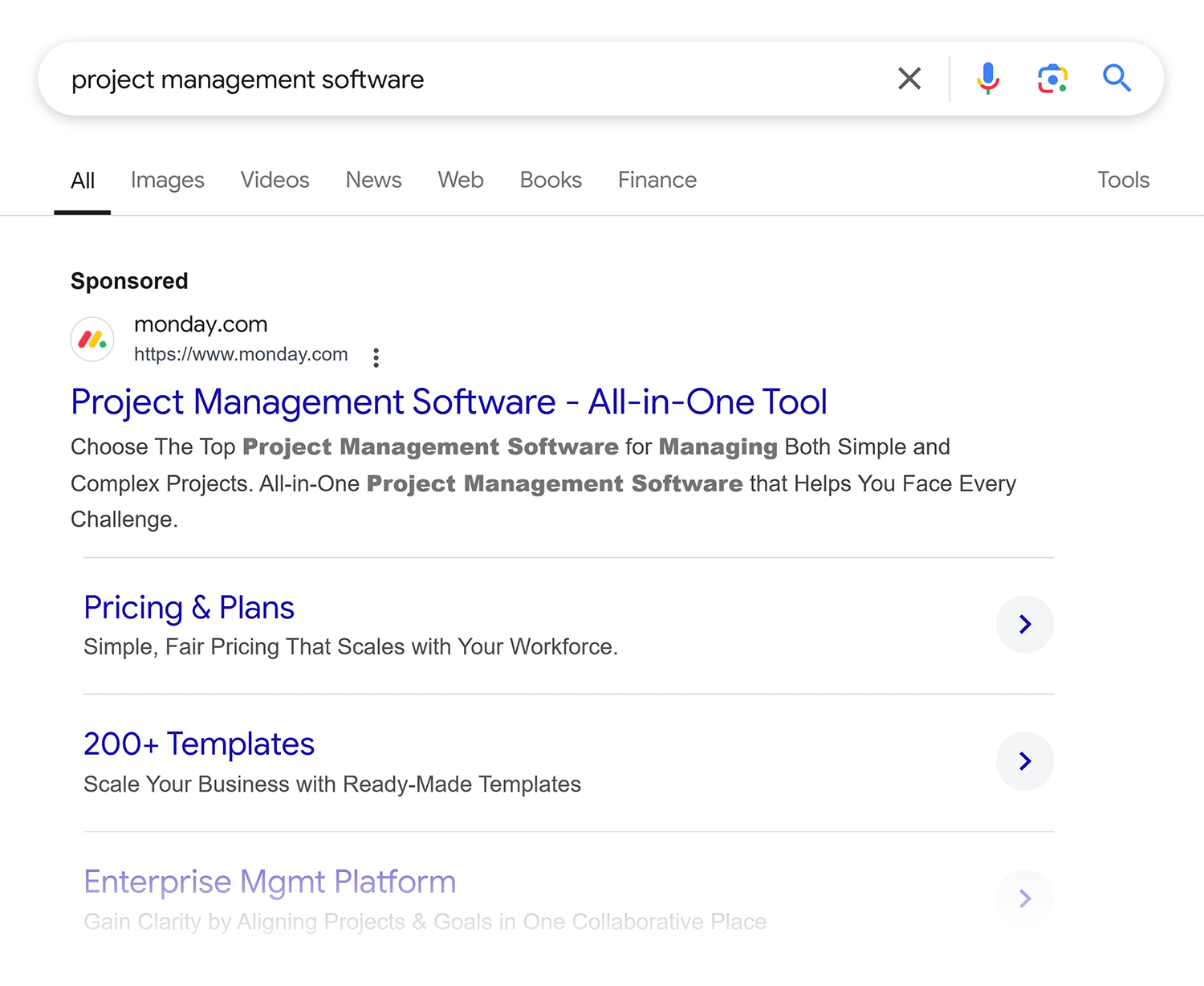Click text 'Scale Your Business with Ready-Made Templates'
Image resolution: width=1204 pixels, height=986 pixels.
[332, 784]
